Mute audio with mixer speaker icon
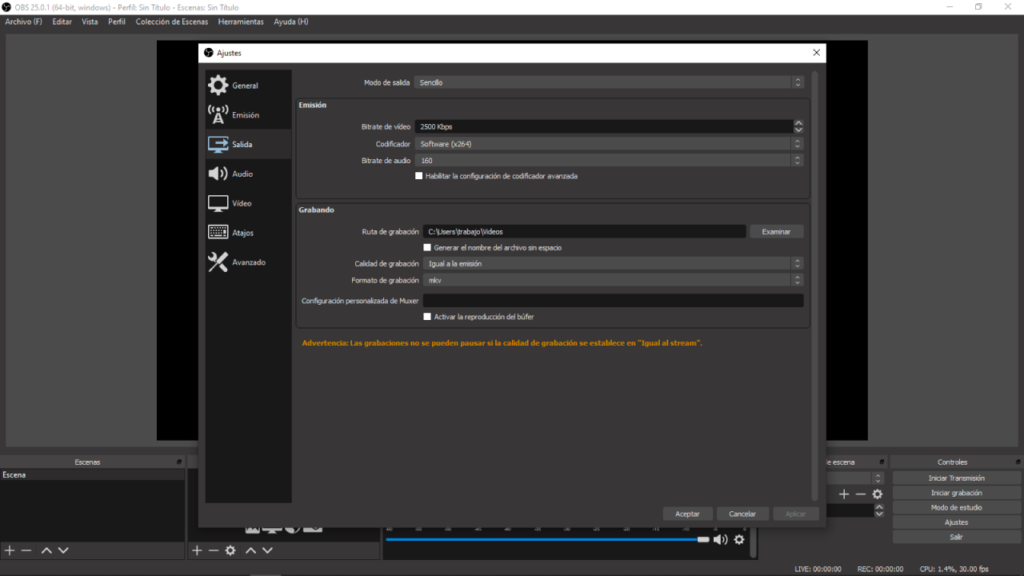1024x576 pixels. pyautogui.click(x=720, y=540)
